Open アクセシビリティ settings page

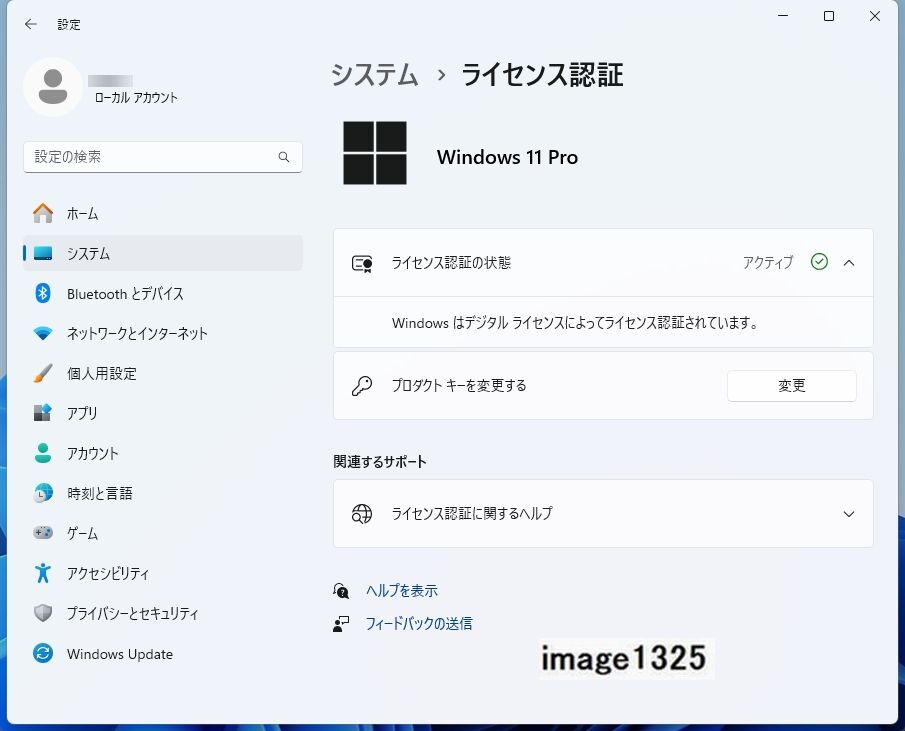163,573
